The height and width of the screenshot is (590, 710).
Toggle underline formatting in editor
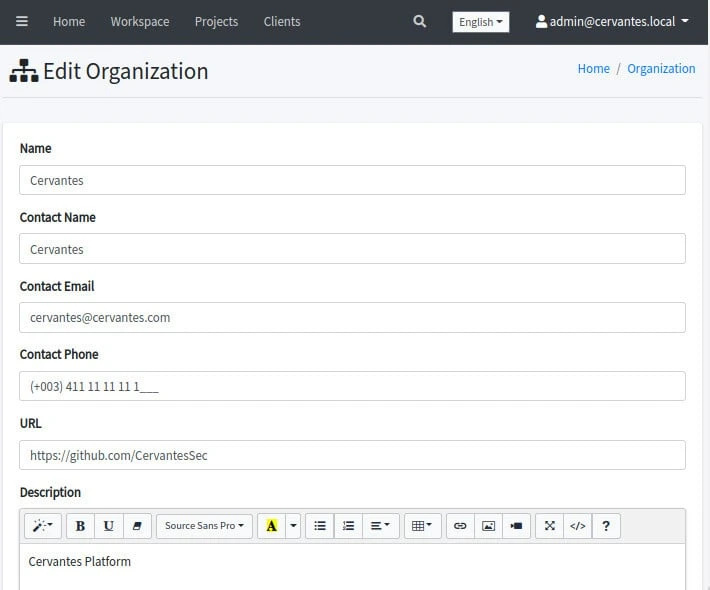tap(108, 526)
